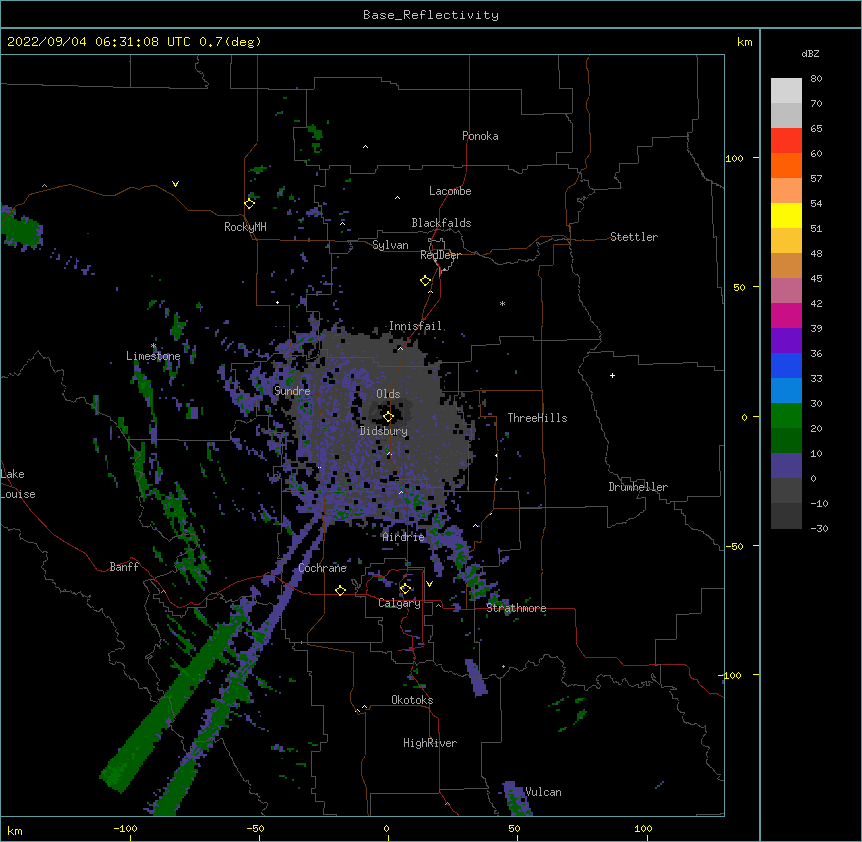Pick the orange 60–57 dBZ legend swatch
Viewport: 862px width, 842px height.
[786, 165]
